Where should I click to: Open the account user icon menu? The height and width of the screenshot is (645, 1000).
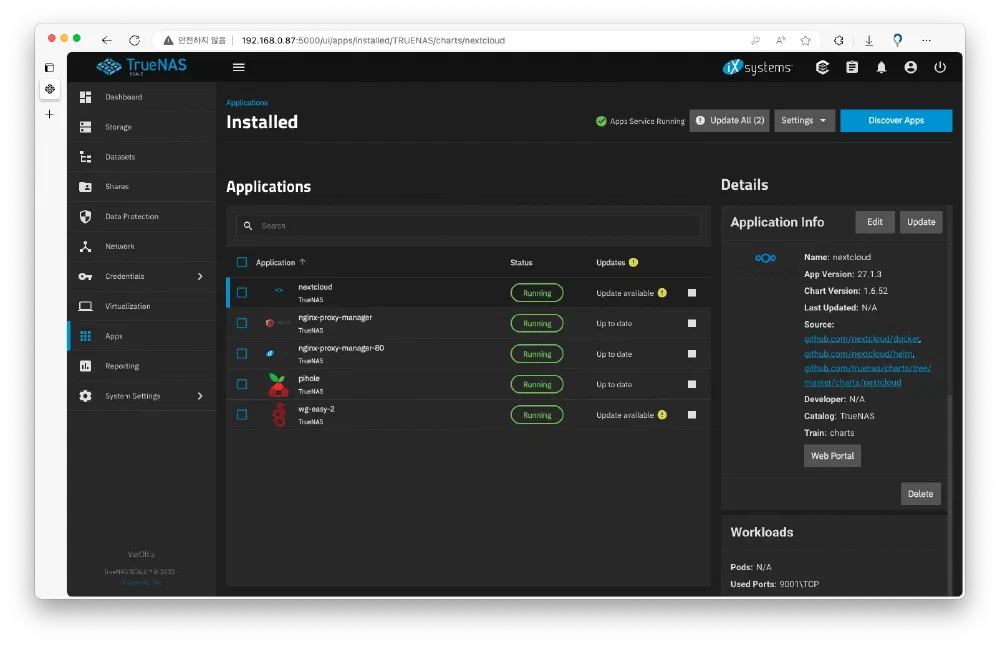point(910,67)
